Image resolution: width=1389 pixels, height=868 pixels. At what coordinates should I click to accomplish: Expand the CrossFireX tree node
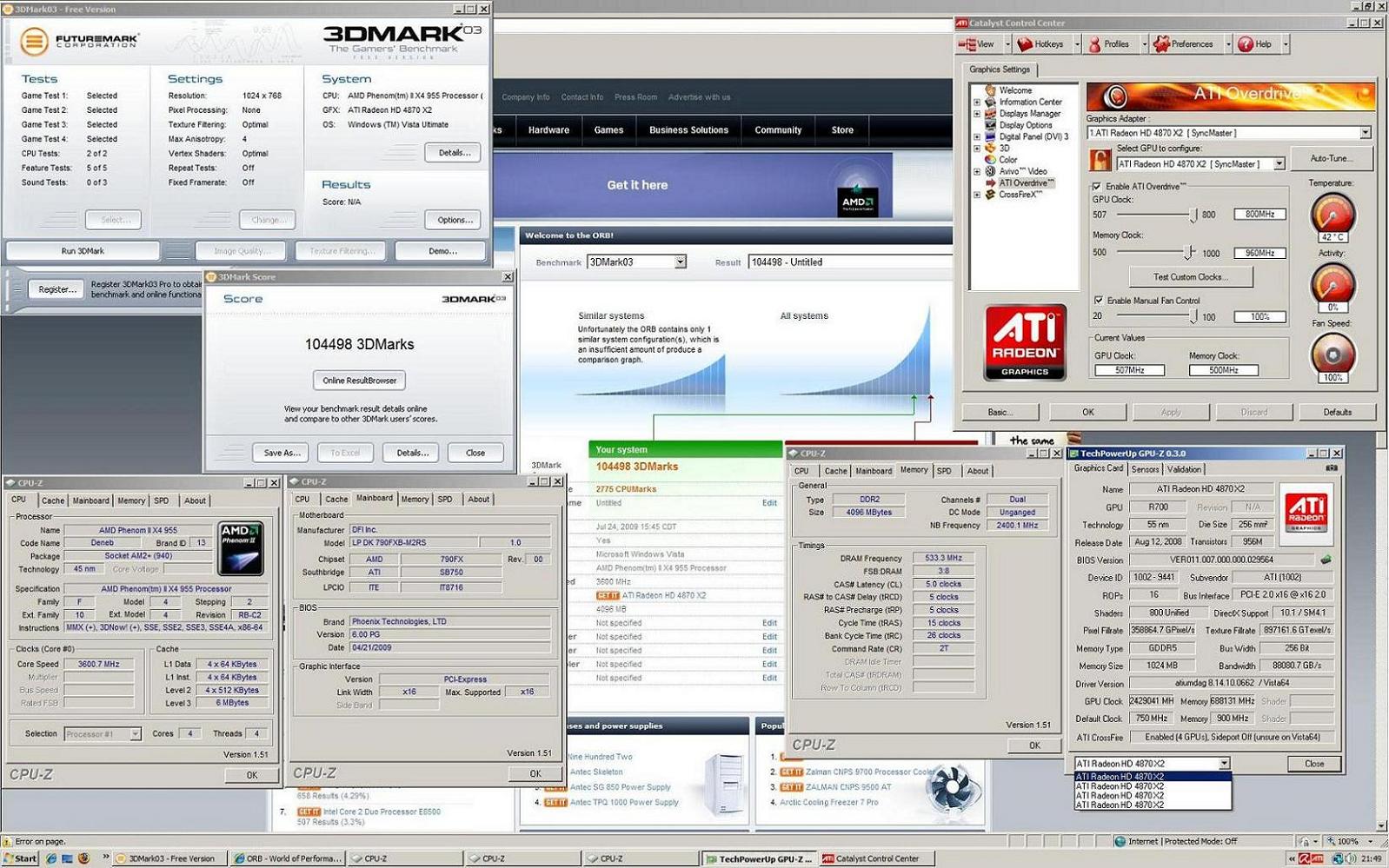click(x=977, y=195)
